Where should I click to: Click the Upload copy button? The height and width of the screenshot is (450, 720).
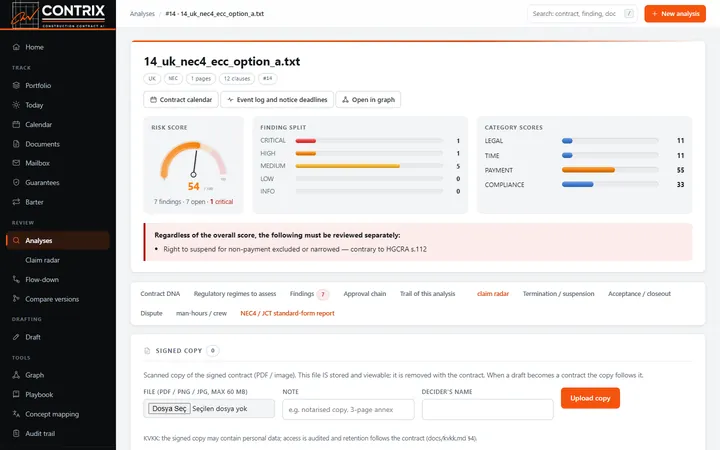[x=590, y=398]
